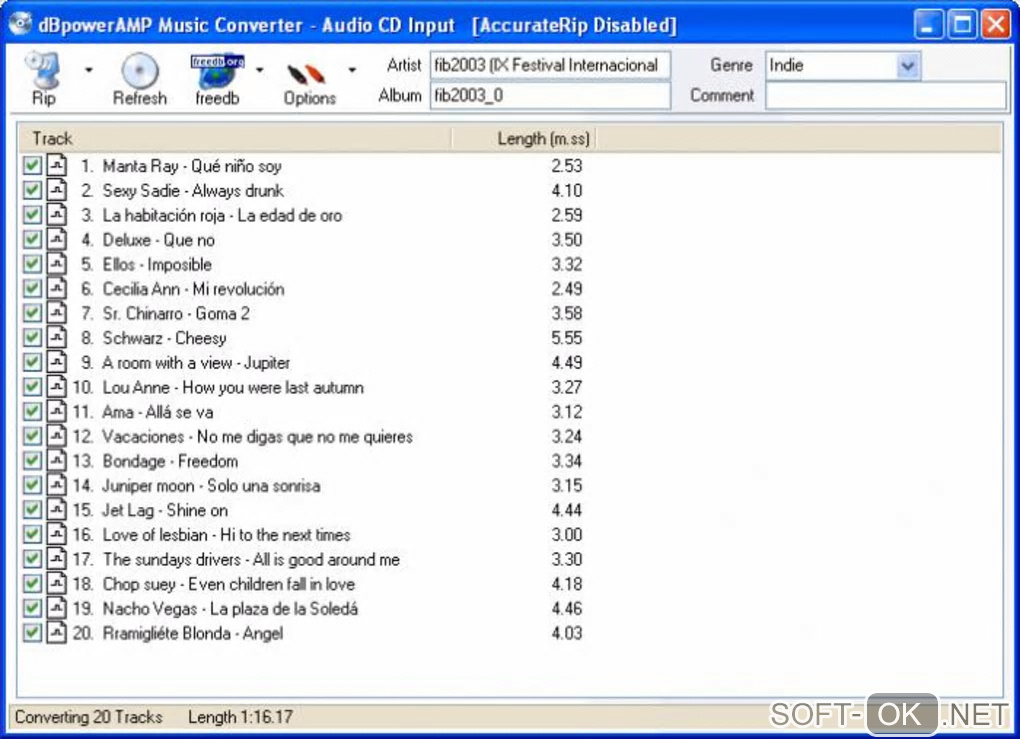
Task: Open the Genre combo box showing Indie
Action: click(843, 65)
